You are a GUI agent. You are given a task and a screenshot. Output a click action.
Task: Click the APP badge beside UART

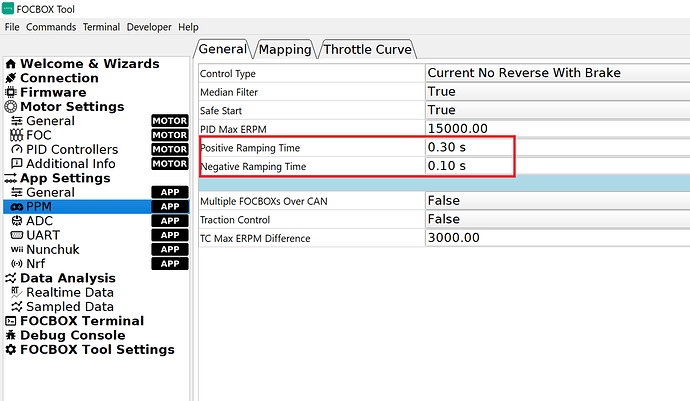pyautogui.click(x=170, y=235)
